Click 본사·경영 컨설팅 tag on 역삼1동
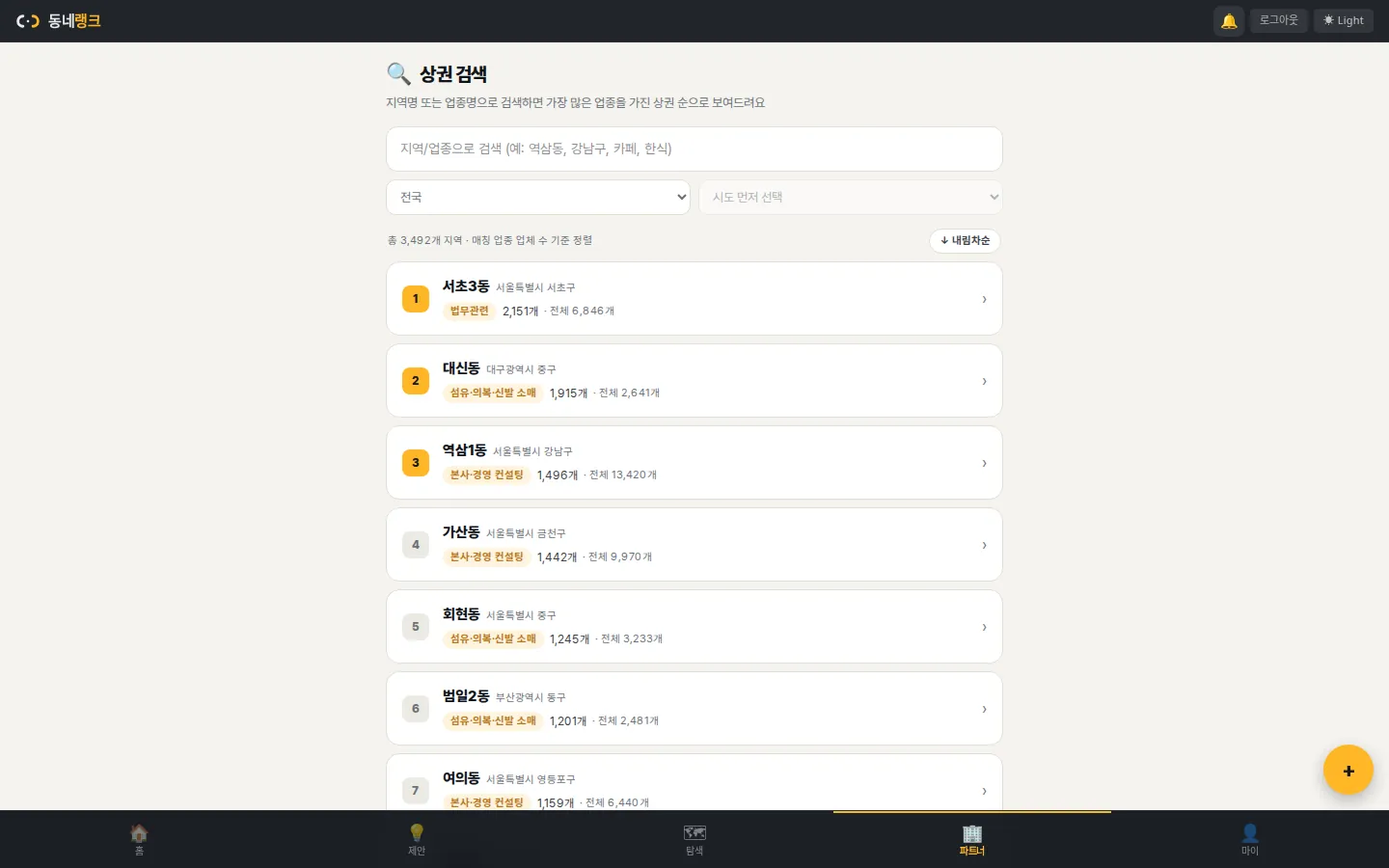1389x868 pixels. tap(486, 475)
